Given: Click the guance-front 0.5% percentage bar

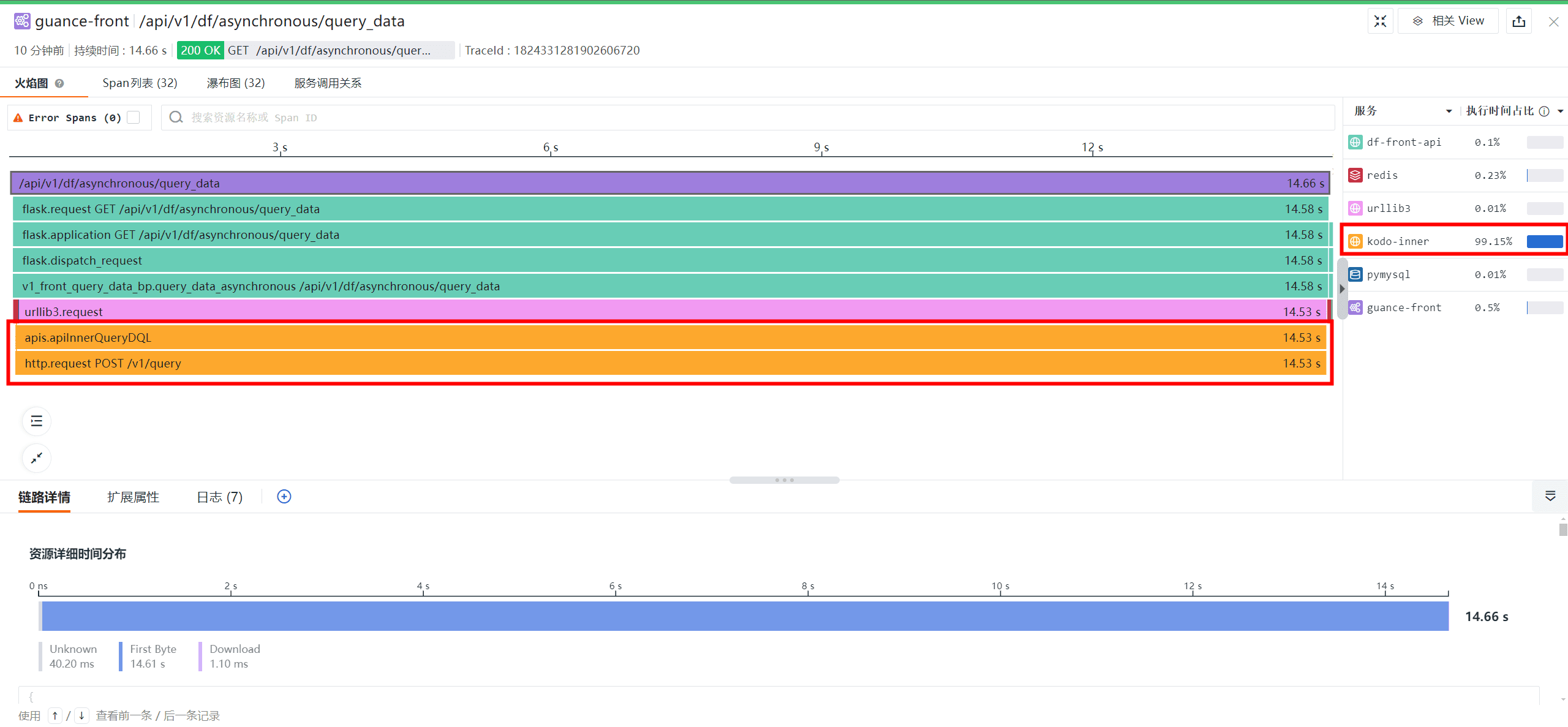Looking at the screenshot, I should 1545,307.
